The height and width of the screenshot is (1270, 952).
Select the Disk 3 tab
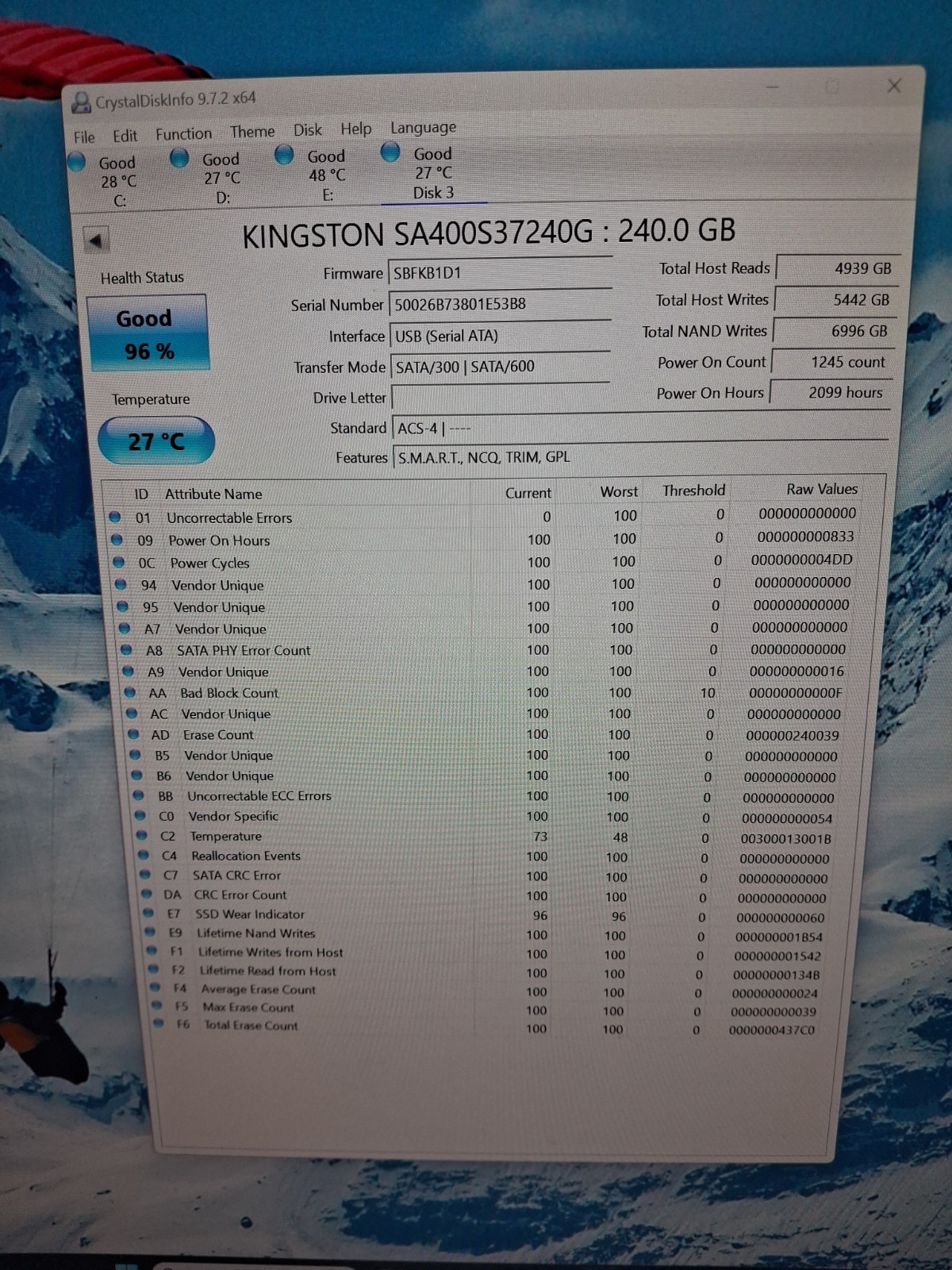432,172
